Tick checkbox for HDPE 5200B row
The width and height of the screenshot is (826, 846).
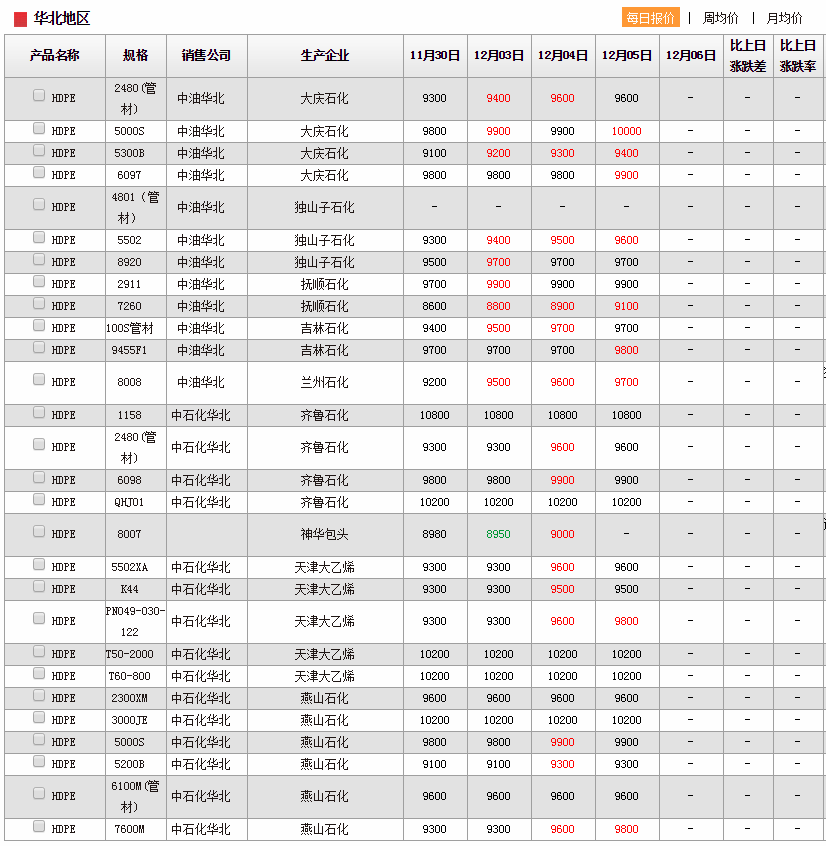click(39, 761)
